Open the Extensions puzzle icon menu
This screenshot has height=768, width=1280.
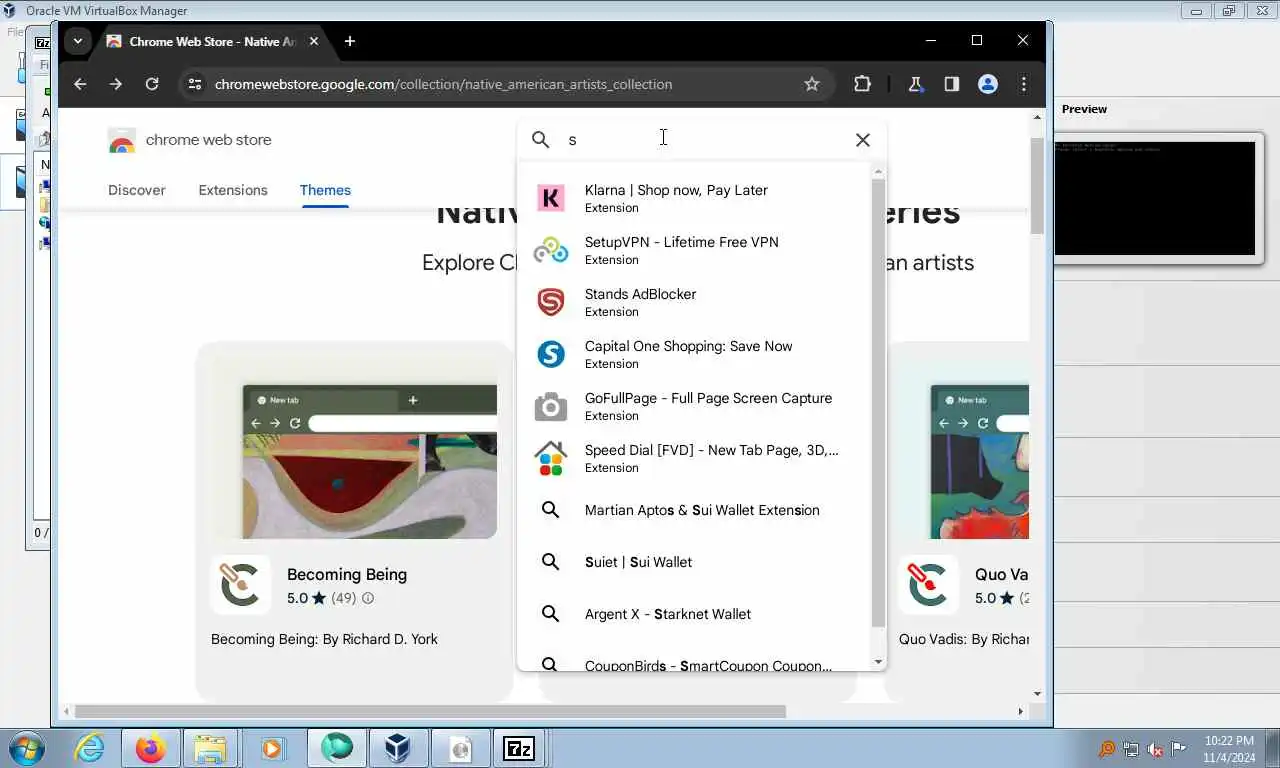[862, 84]
